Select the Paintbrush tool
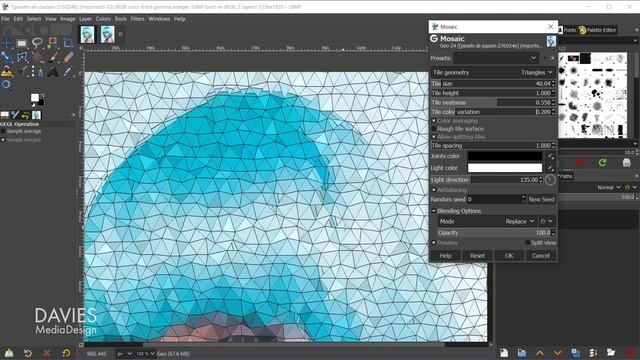Viewport: 640px width, 360px height. pyautogui.click(x=52, y=57)
